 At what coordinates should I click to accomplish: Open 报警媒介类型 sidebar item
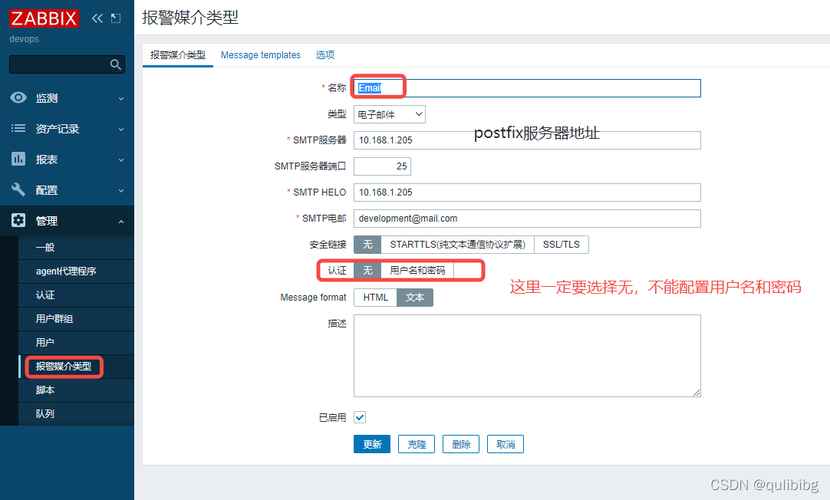(x=76, y=366)
